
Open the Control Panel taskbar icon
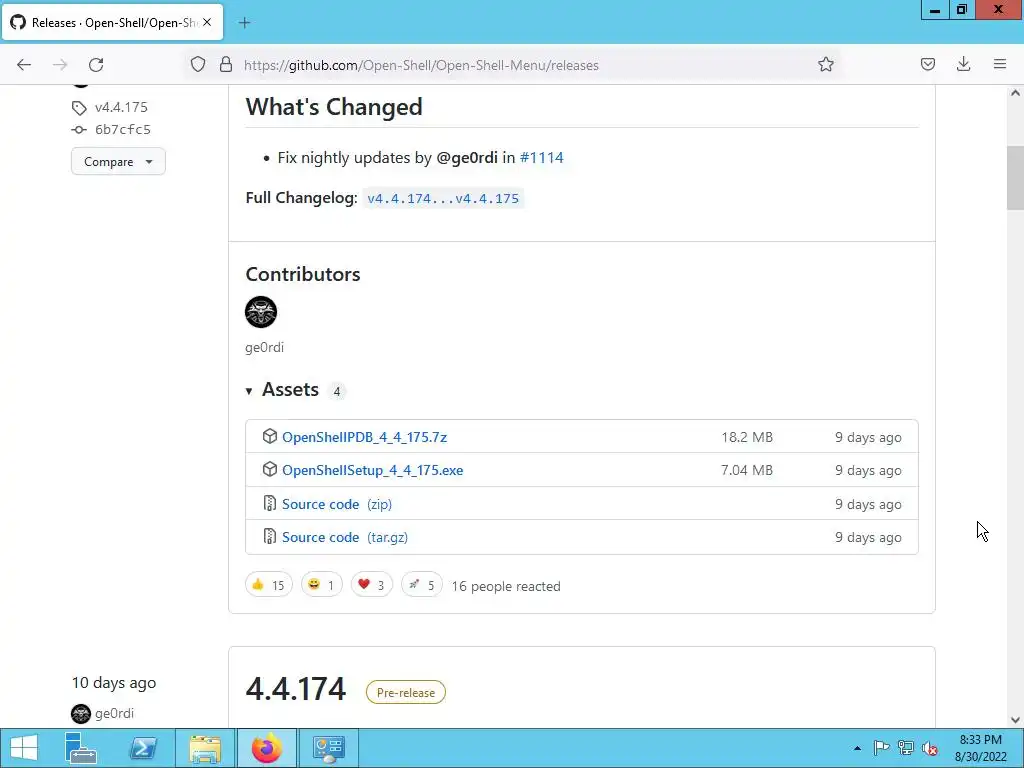(x=328, y=748)
